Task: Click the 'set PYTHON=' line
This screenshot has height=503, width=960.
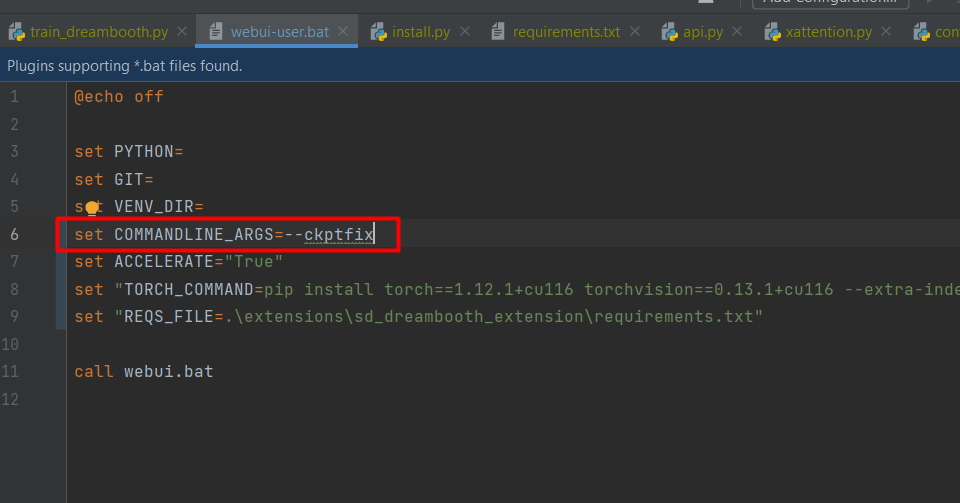Action: pos(129,151)
